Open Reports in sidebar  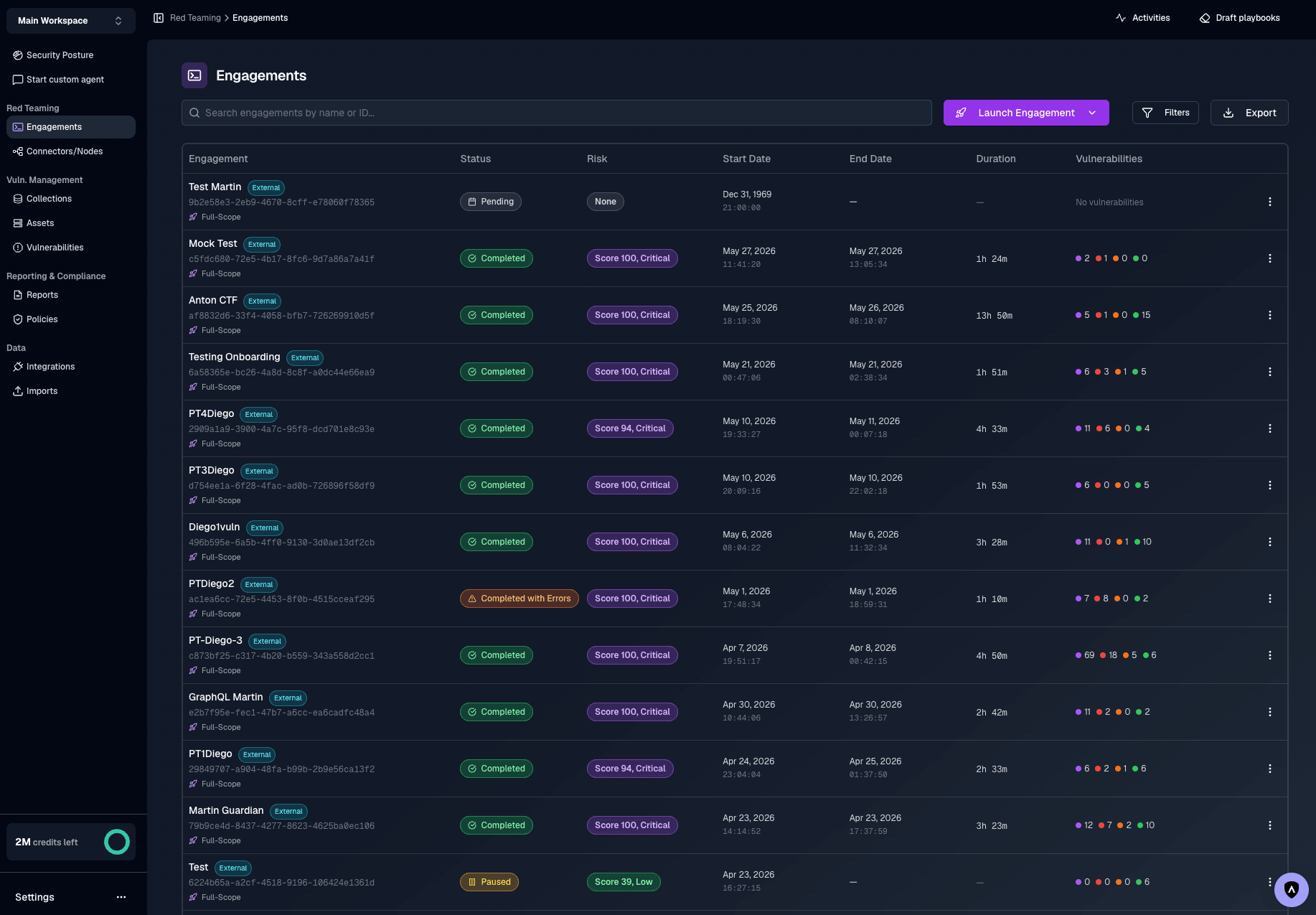point(70,295)
